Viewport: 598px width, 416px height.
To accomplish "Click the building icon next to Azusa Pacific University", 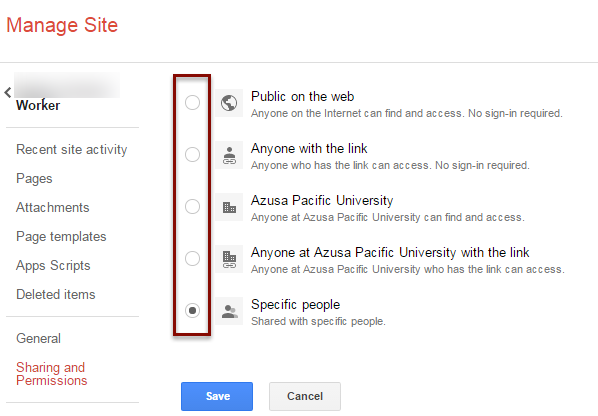I will pos(229,207).
